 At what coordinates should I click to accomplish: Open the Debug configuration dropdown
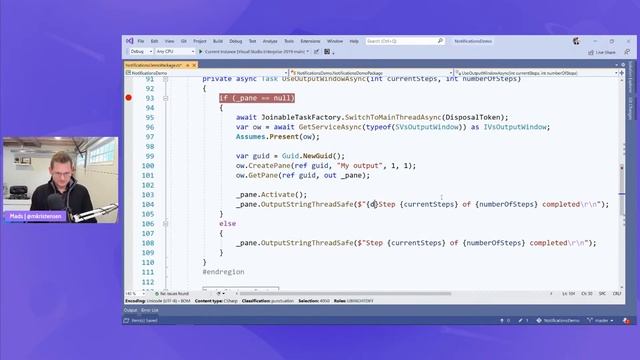coord(141,51)
